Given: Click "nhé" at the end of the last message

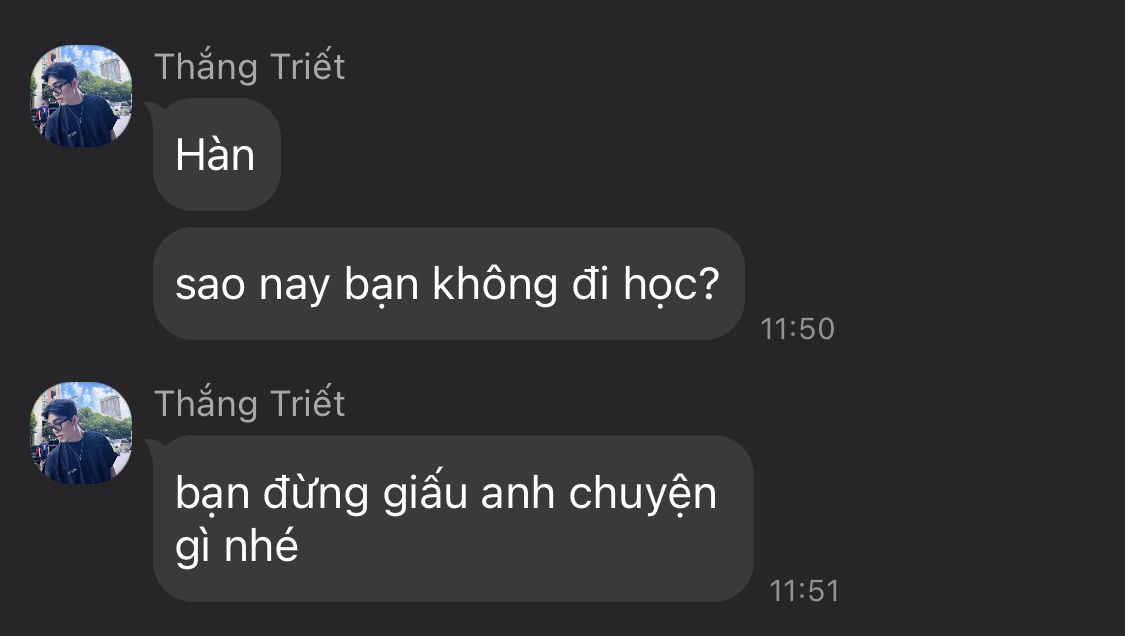Looking at the screenshot, I should (x=261, y=545).
